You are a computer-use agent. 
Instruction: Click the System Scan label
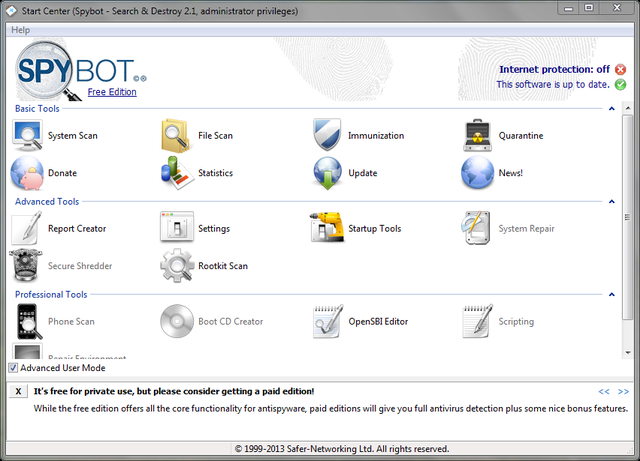[x=73, y=136]
